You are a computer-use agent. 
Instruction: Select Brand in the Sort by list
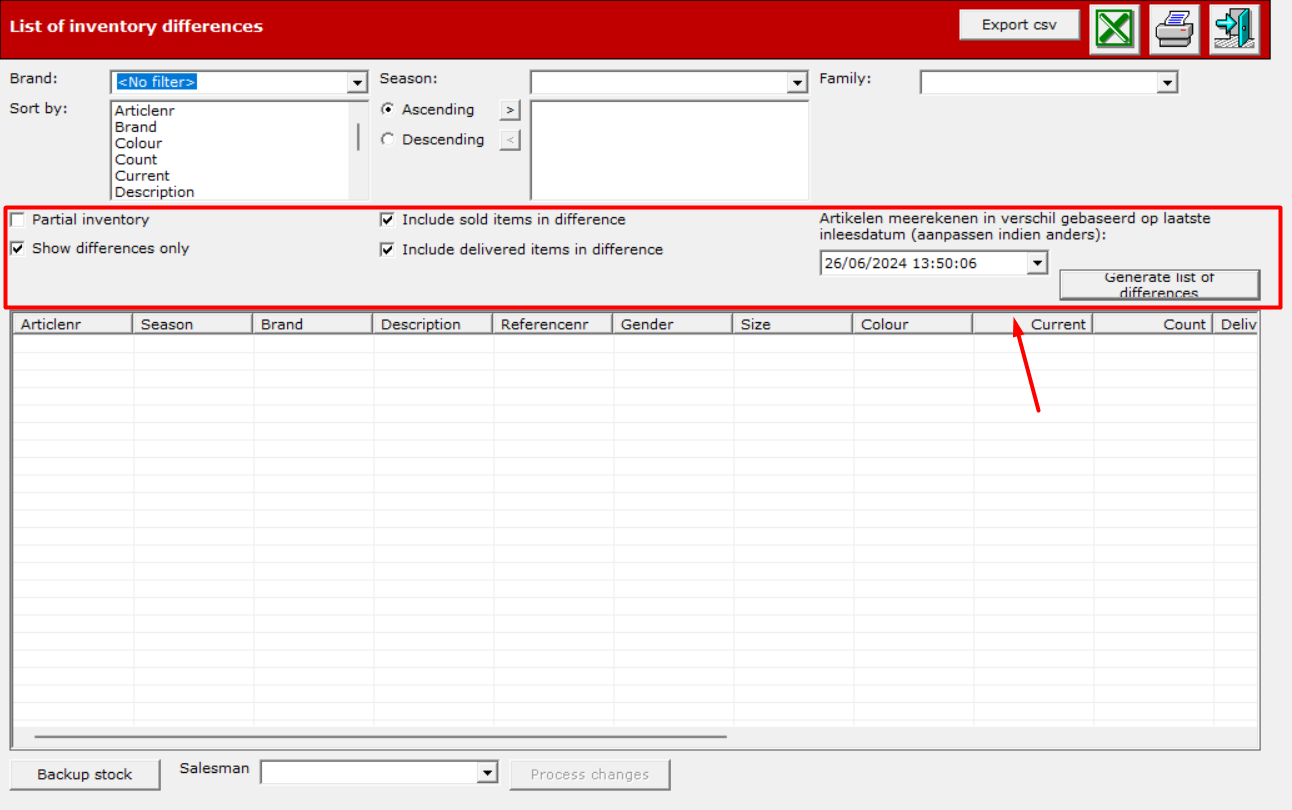point(136,127)
